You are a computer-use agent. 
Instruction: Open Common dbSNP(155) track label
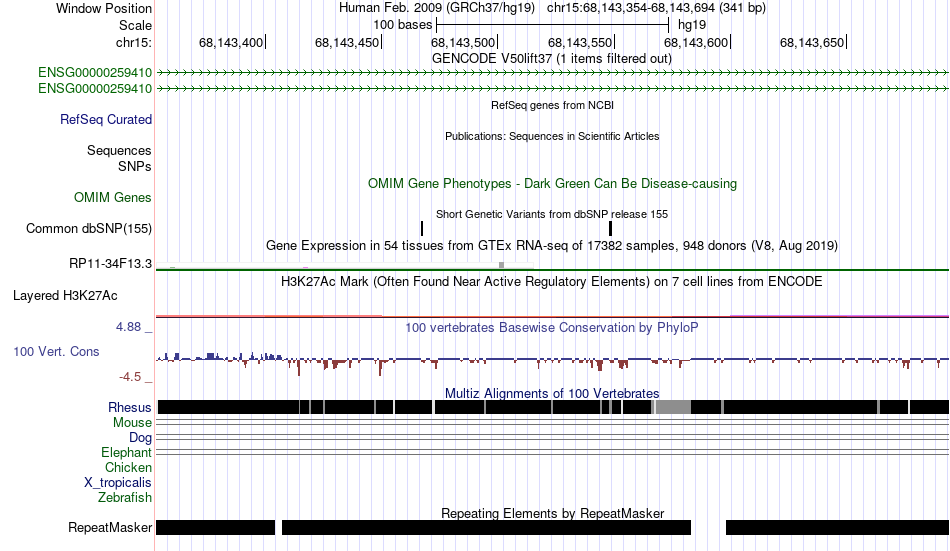coord(88,229)
